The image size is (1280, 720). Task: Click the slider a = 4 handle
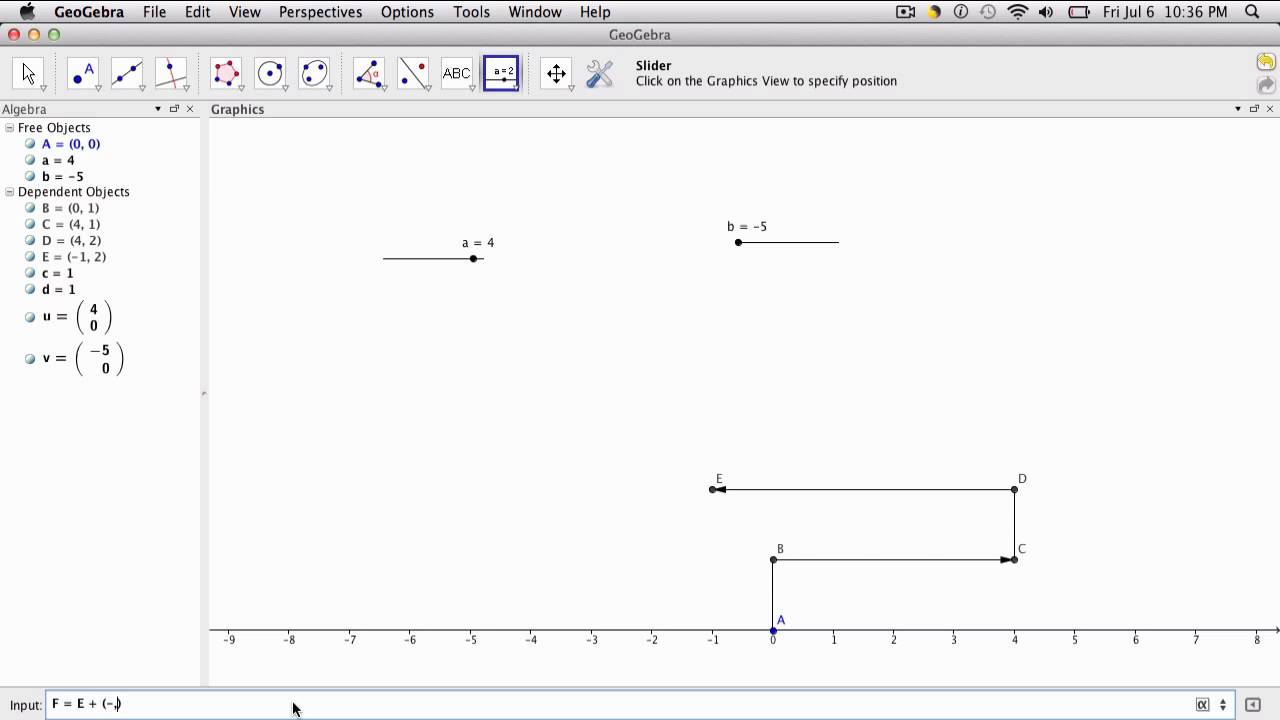click(x=473, y=259)
